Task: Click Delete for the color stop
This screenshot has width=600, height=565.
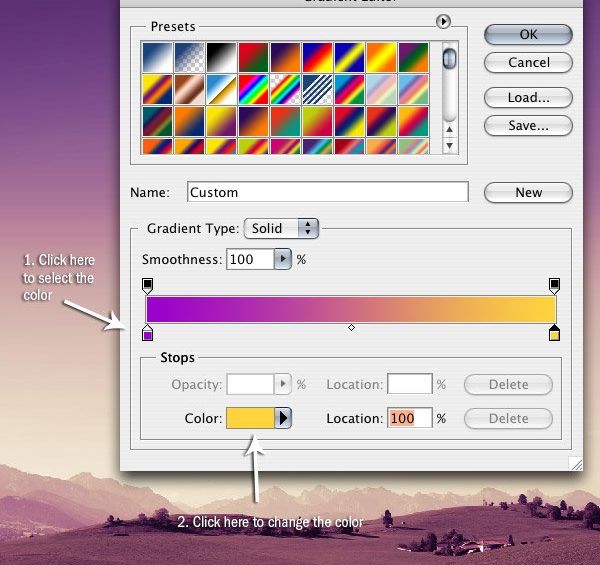Action: [508, 418]
